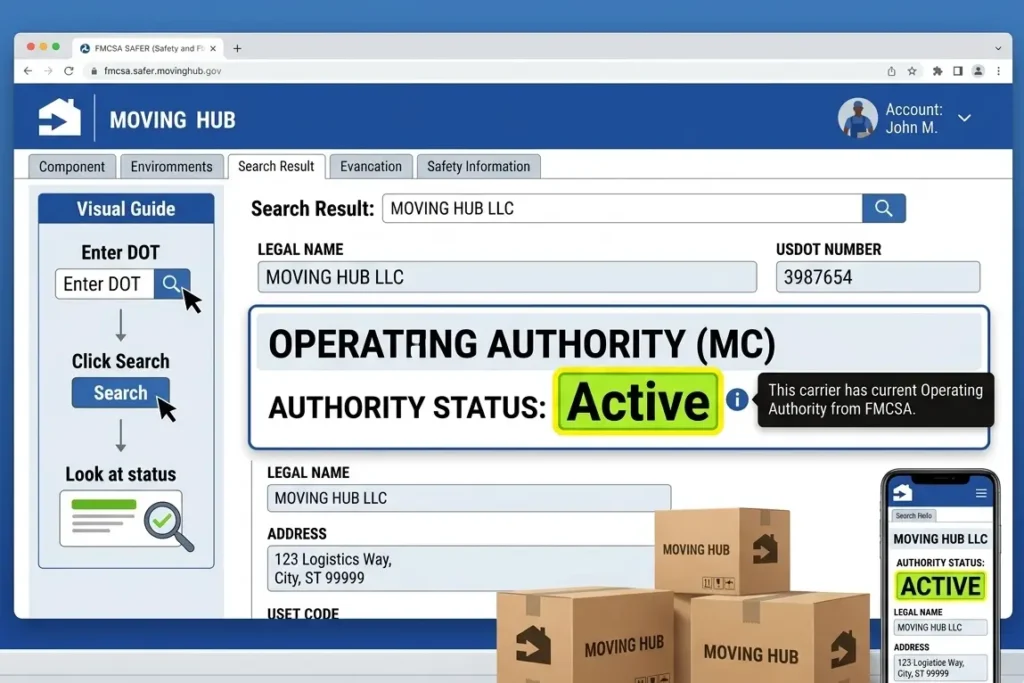Click the green Active status badge

[x=638, y=402]
